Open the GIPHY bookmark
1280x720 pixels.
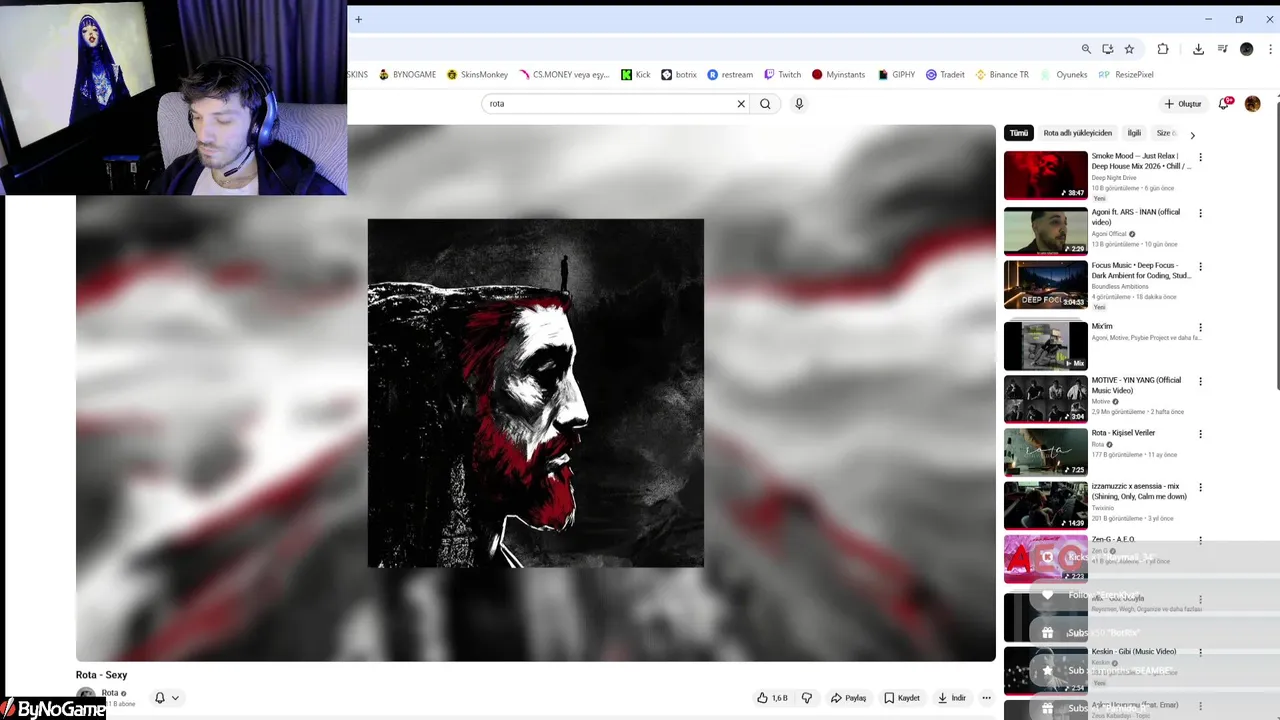pos(896,75)
